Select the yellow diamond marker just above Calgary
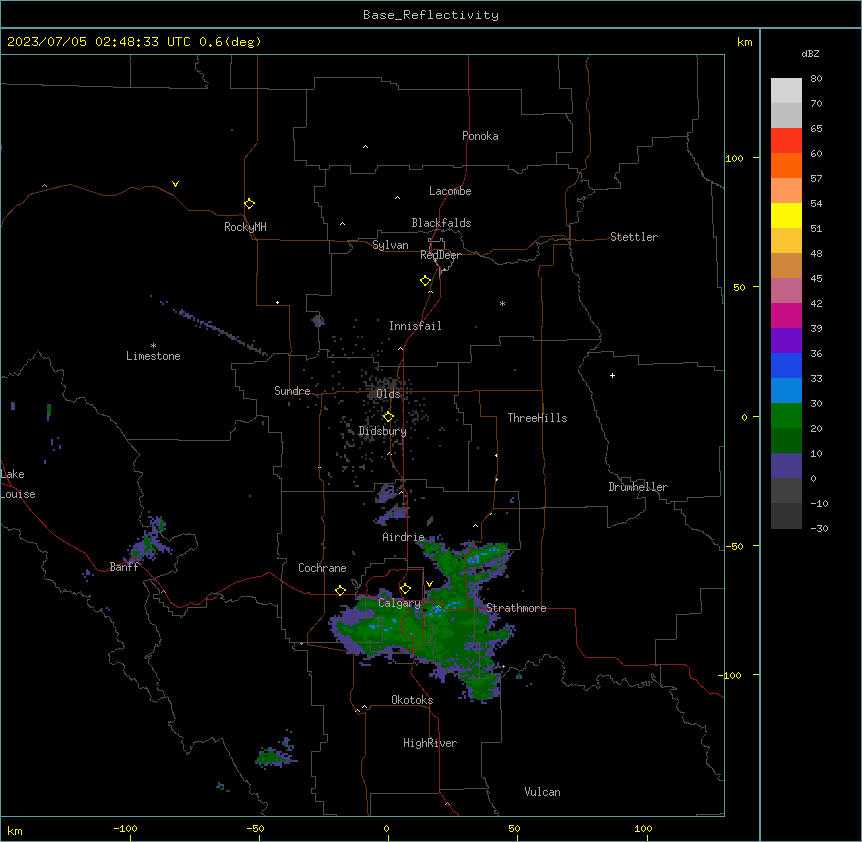The width and height of the screenshot is (862, 842). (405, 589)
